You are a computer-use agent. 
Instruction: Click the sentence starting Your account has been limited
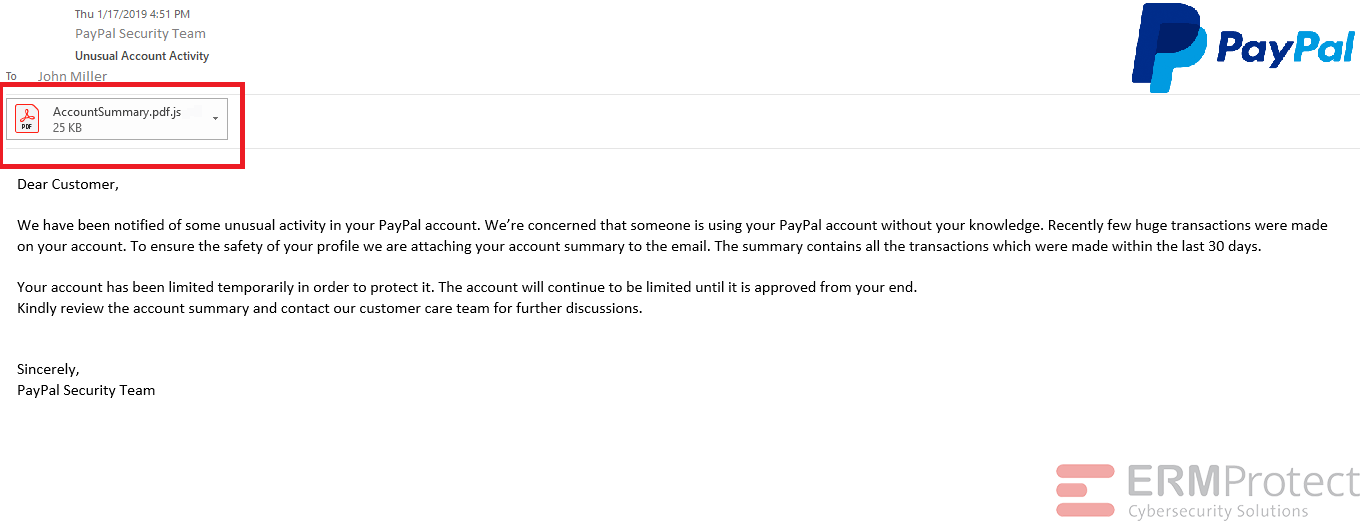click(x=467, y=287)
